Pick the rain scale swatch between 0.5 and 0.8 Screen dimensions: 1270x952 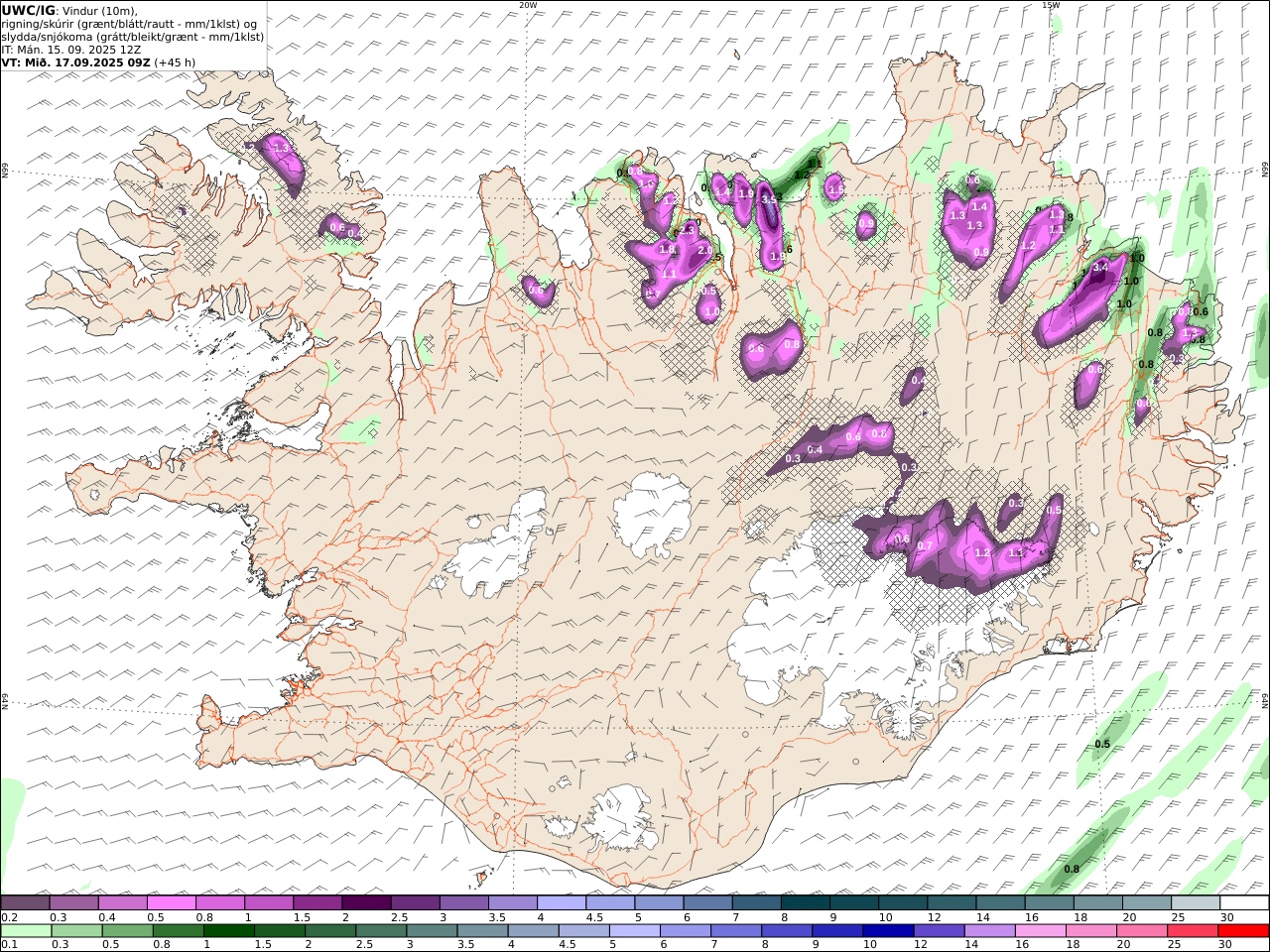click(x=127, y=931)
